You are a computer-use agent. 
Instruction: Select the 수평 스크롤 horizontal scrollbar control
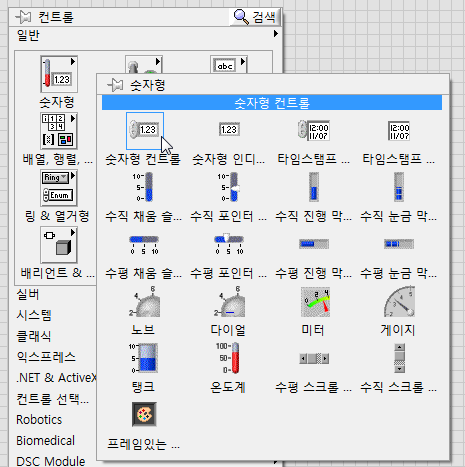tap(314, 359)
